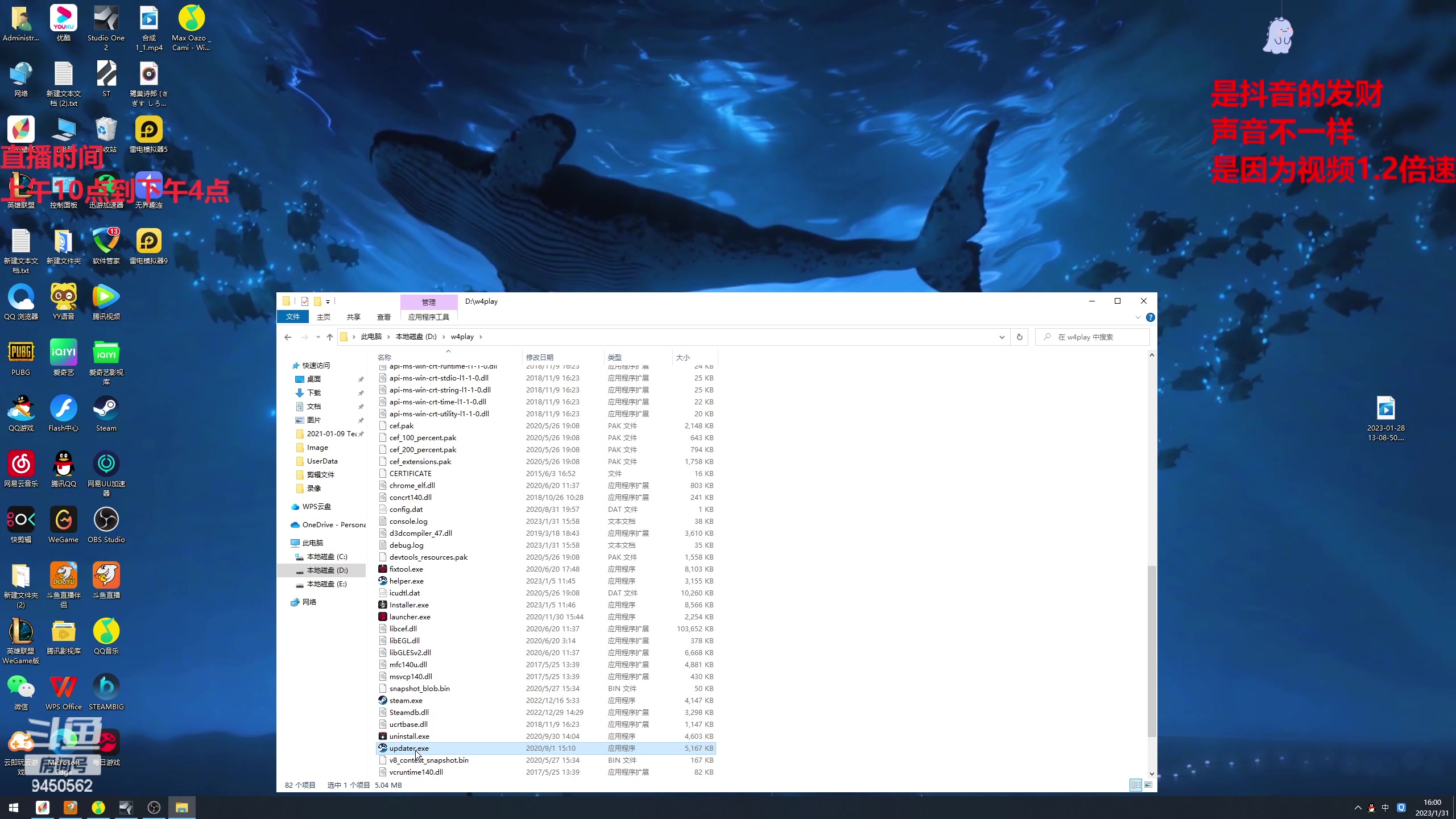Screen dimensions: 1456x819
Task: Switch to large icons view toggle
Action: 1148,785
